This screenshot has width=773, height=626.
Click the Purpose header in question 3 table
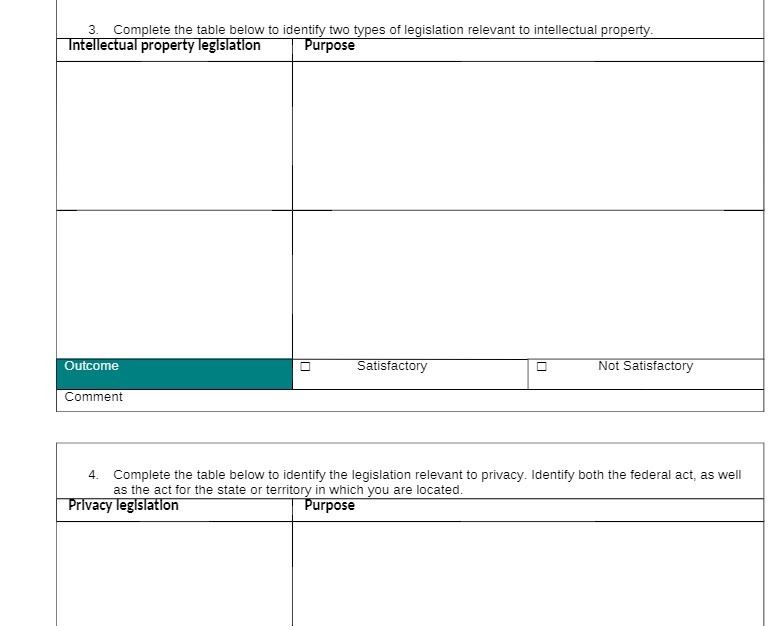[329, 45]
